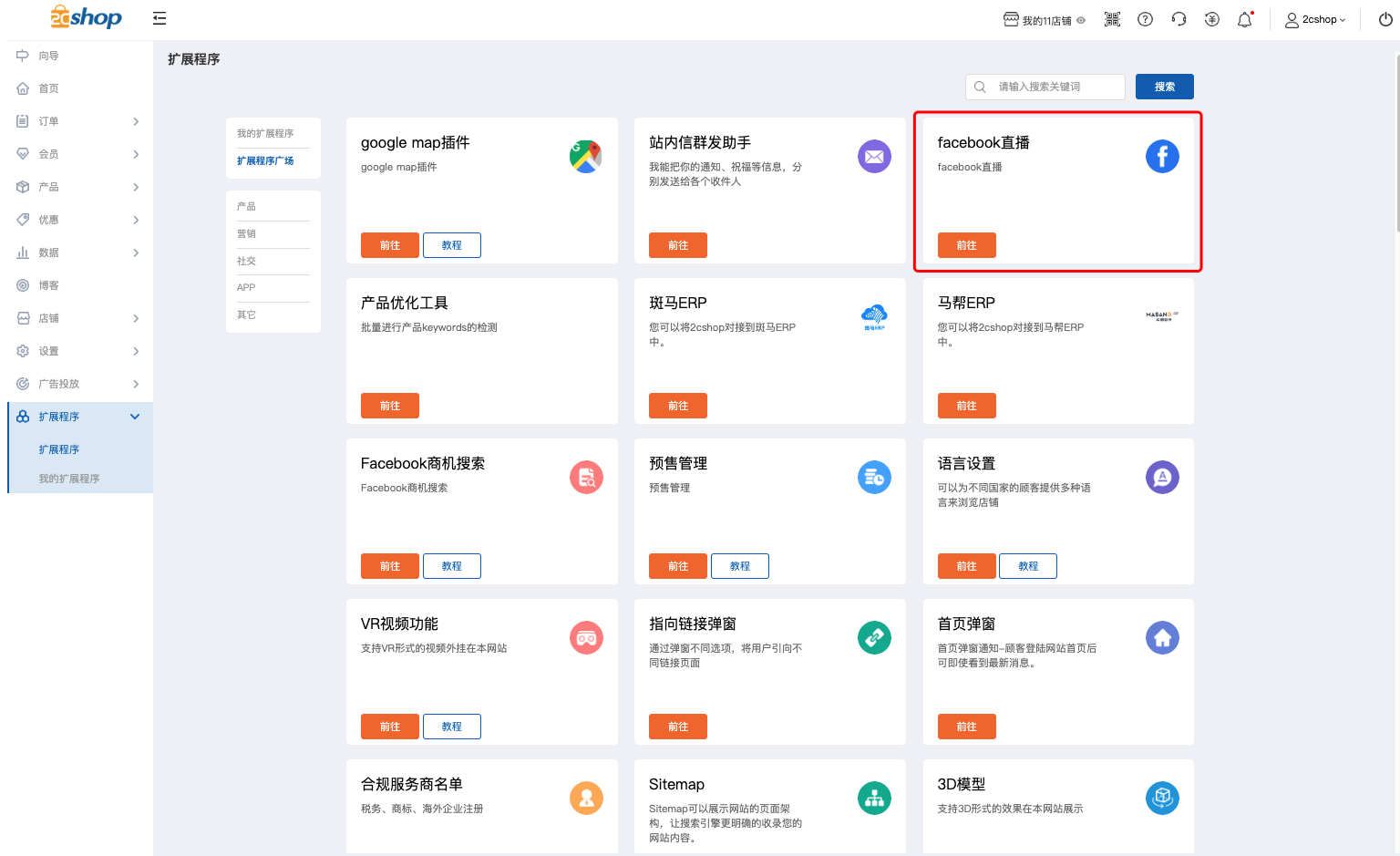Viewport: 1400px width, 856px height.
Task: Select 扩展程序 submenu item
Action: pyautogui.click(x=59, y=449)
